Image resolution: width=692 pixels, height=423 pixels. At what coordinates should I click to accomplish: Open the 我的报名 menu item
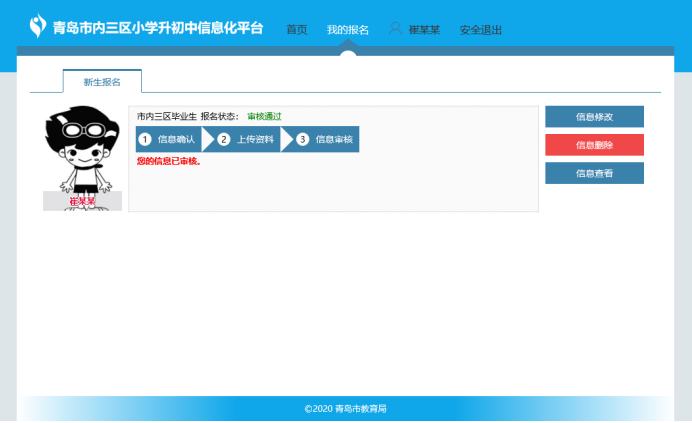[347, 30]
